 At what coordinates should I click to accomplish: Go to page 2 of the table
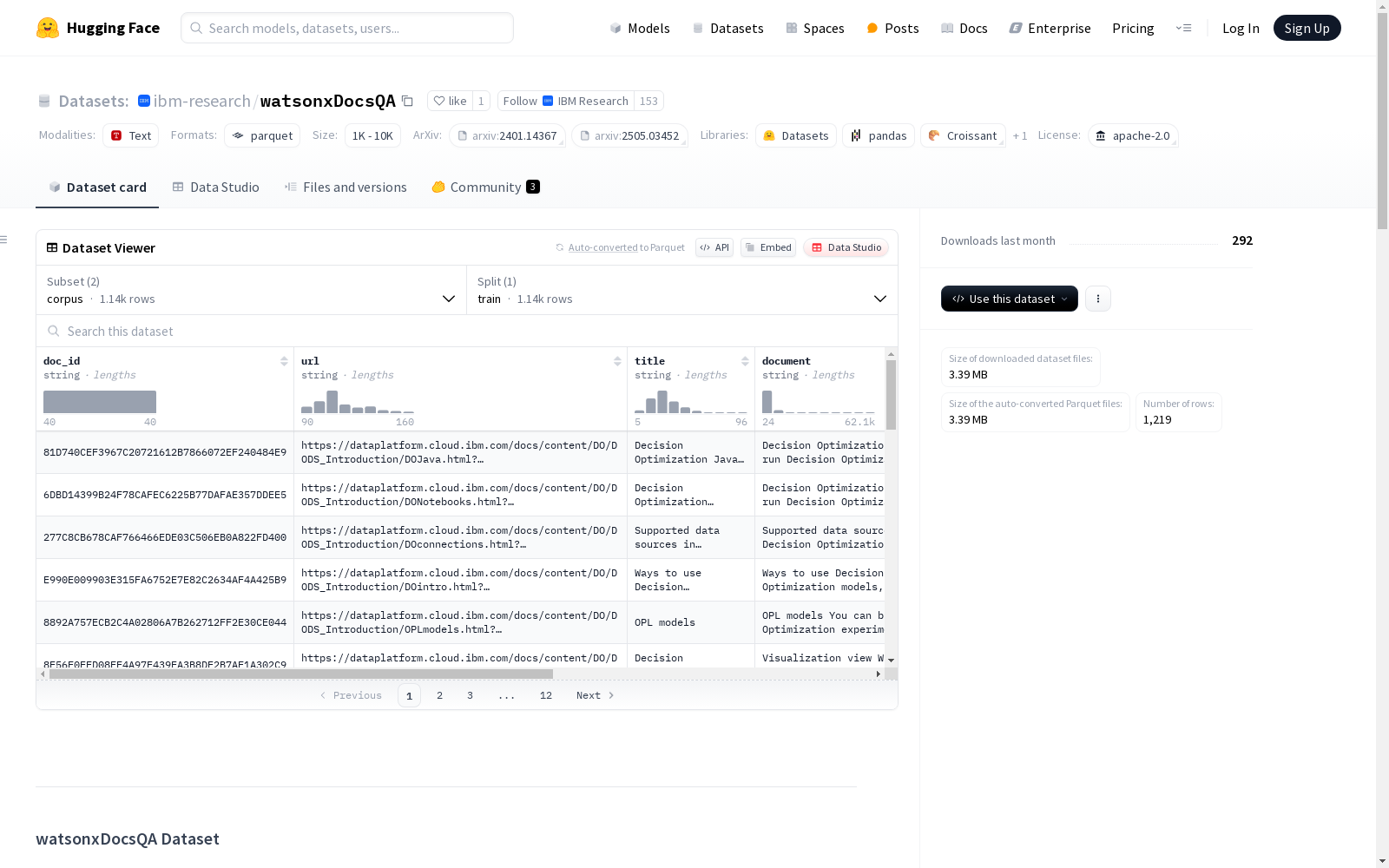[x=440, y=695]
